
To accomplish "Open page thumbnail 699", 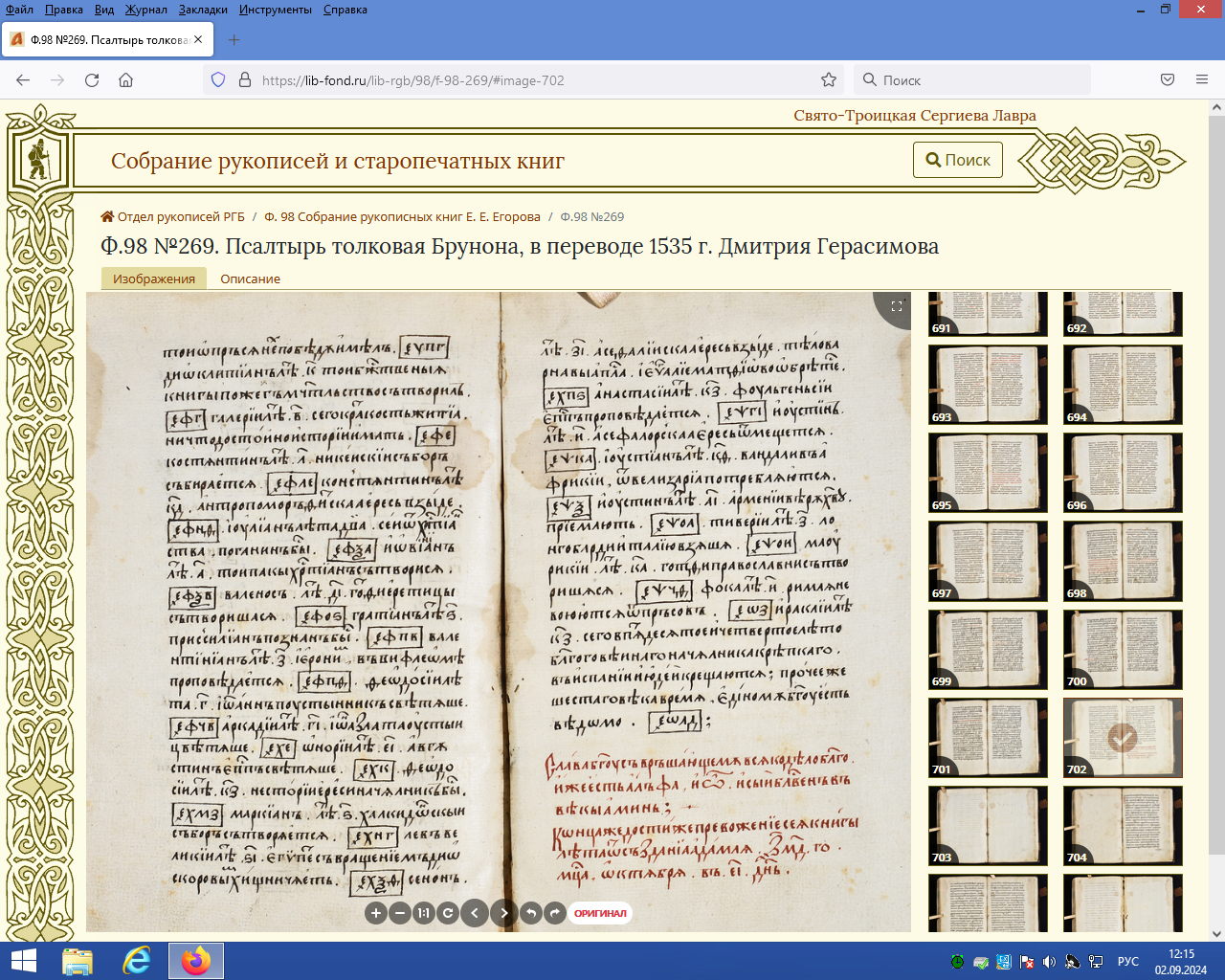I will [988, 649].
